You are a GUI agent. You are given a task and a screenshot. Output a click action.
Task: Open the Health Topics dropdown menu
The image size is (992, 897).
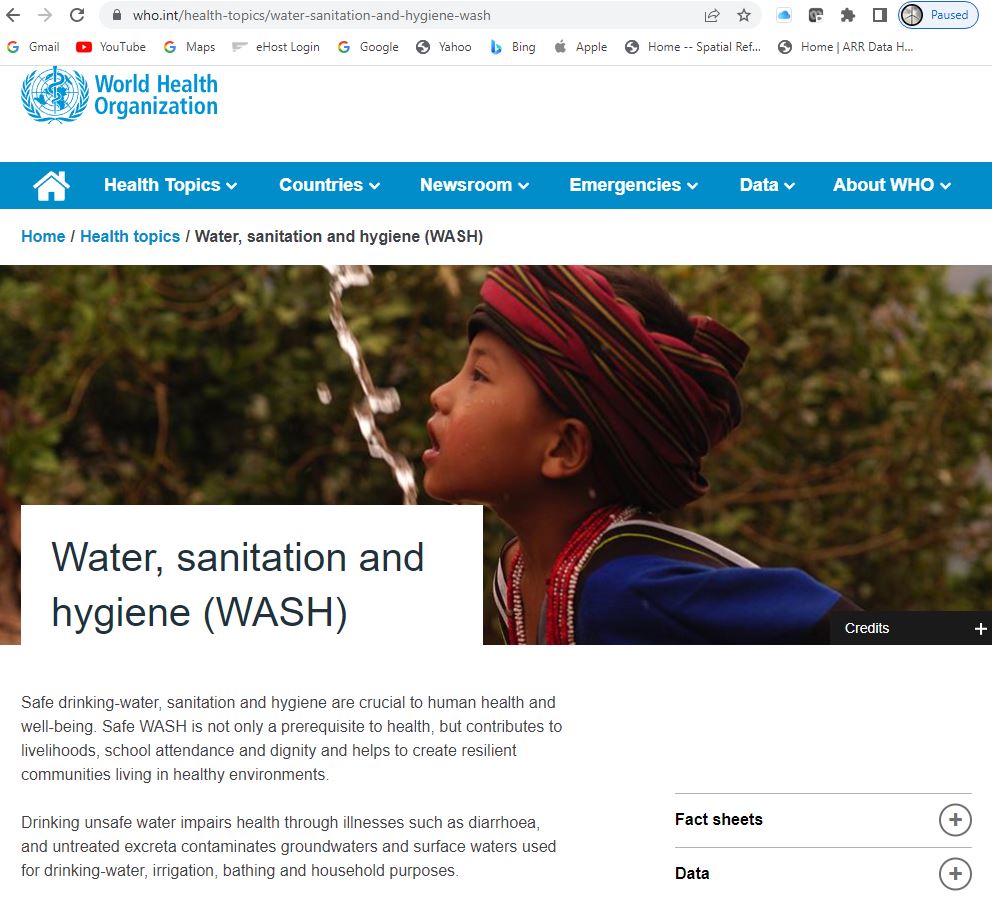click(x=171, y=185)
